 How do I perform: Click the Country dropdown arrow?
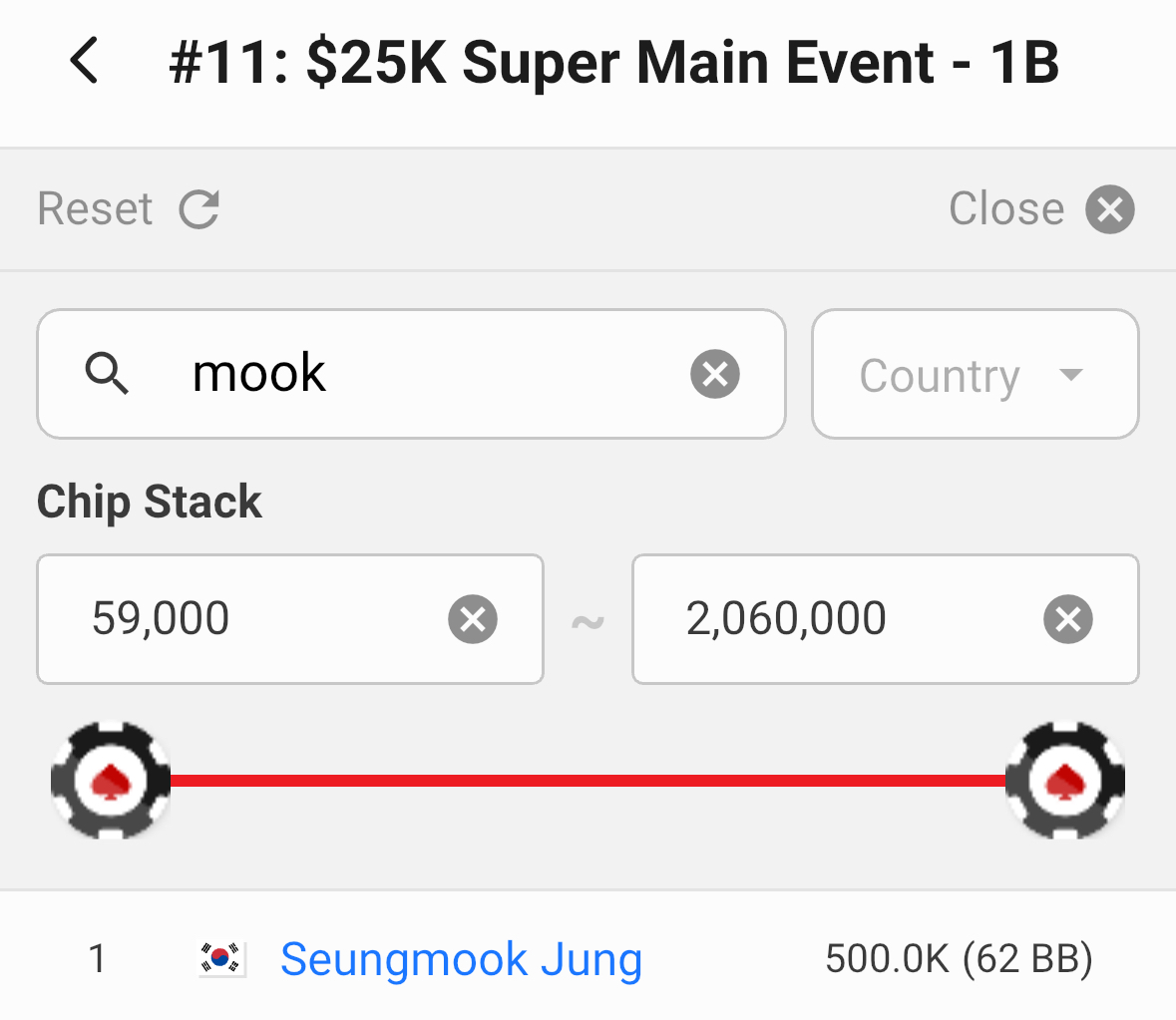[1071, 375]
